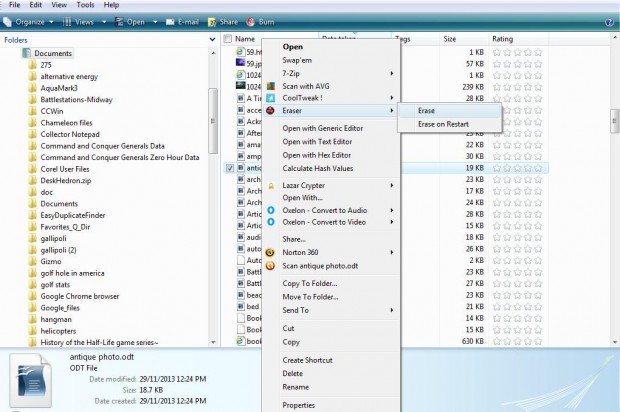Open the Help question mark icon

pyautogui.click(x=609, y=22)
